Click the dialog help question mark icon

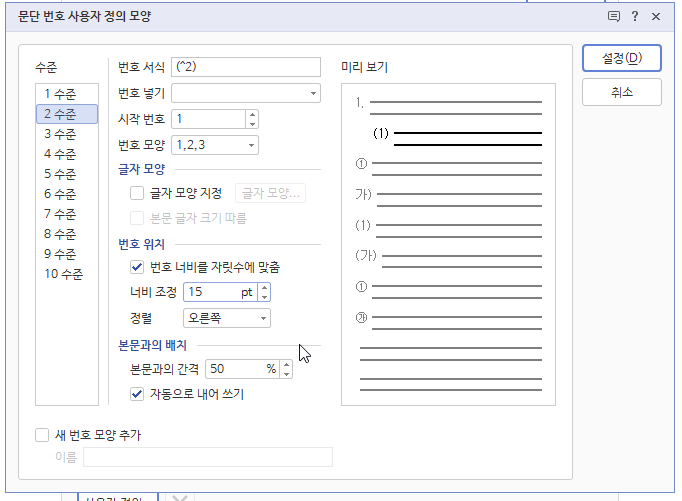[635, 17]
